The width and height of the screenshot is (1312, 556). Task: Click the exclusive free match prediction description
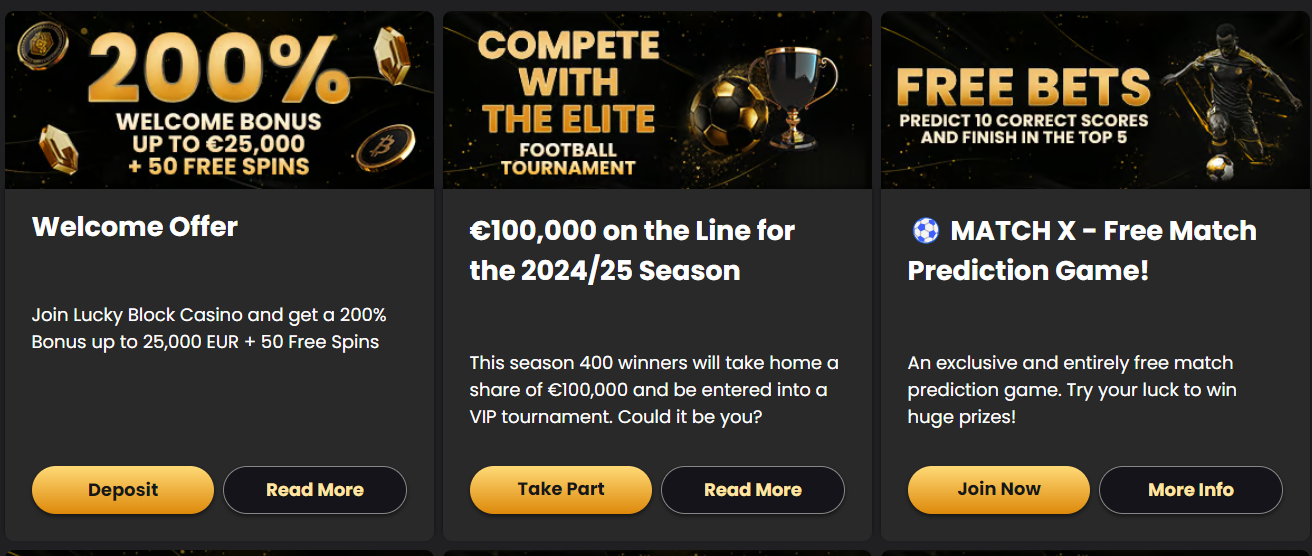point(1071,390)
